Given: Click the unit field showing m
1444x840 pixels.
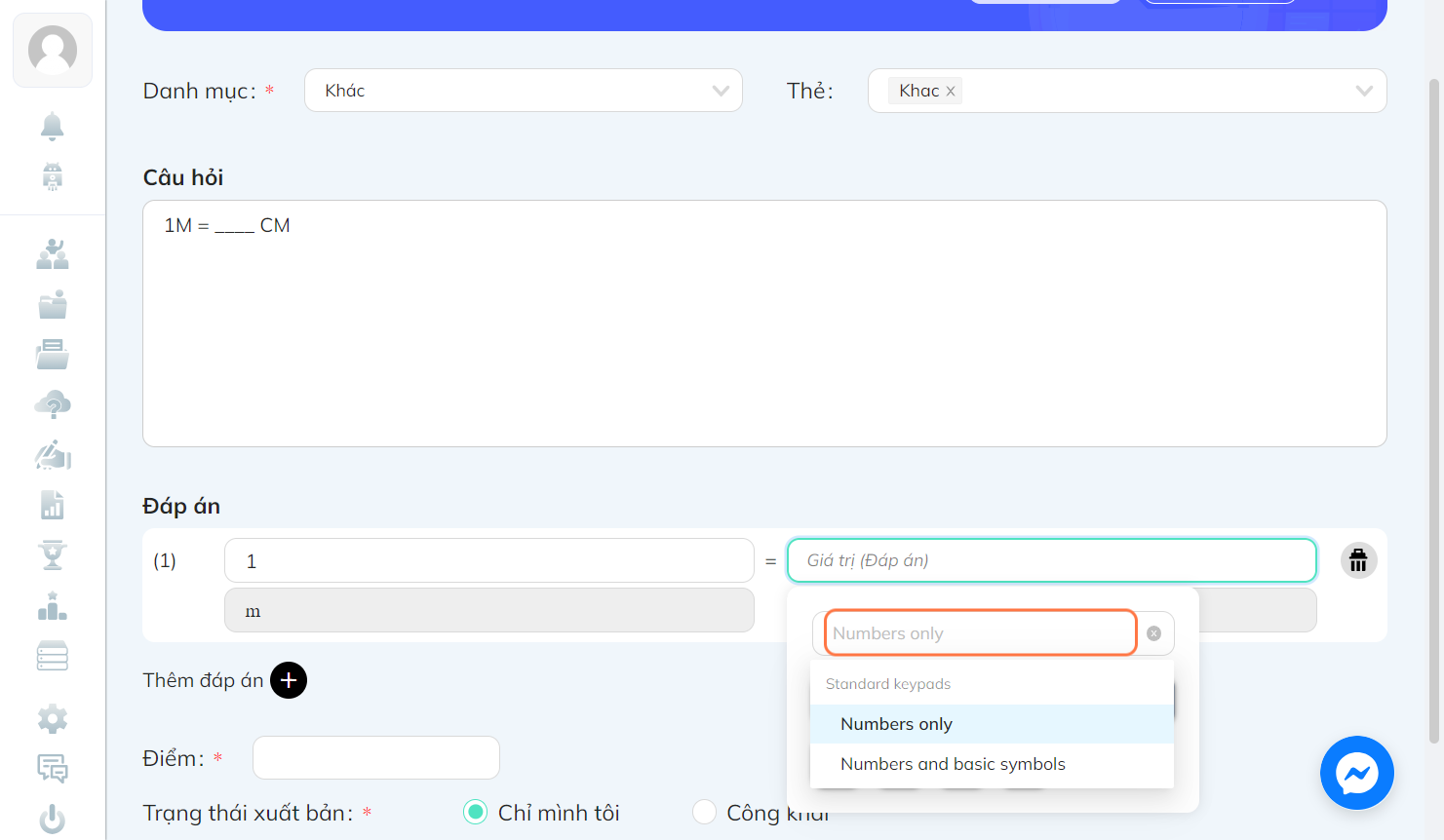Looking at the screenshot, I should (489, 610).
